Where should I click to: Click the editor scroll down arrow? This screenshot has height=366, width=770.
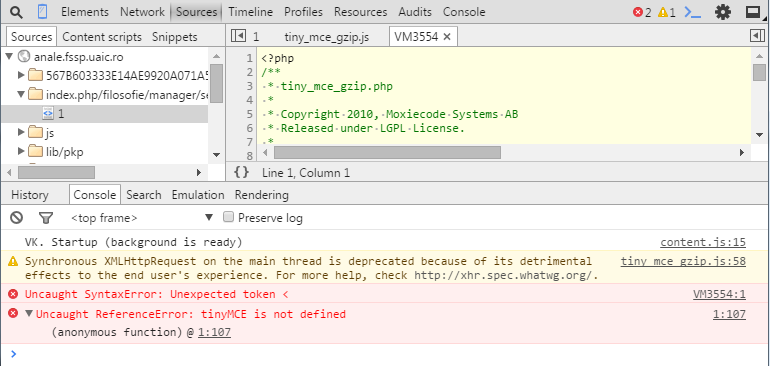coord(759,135)
